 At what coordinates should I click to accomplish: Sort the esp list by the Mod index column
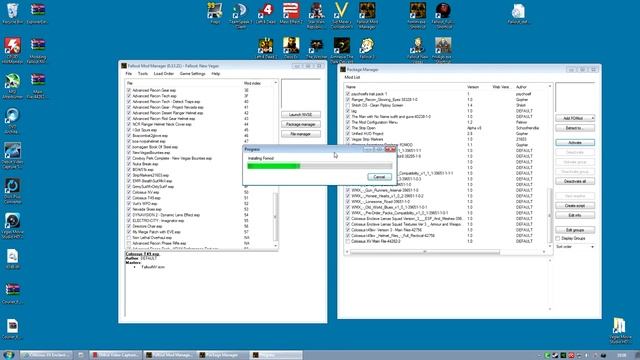point(252,83)
